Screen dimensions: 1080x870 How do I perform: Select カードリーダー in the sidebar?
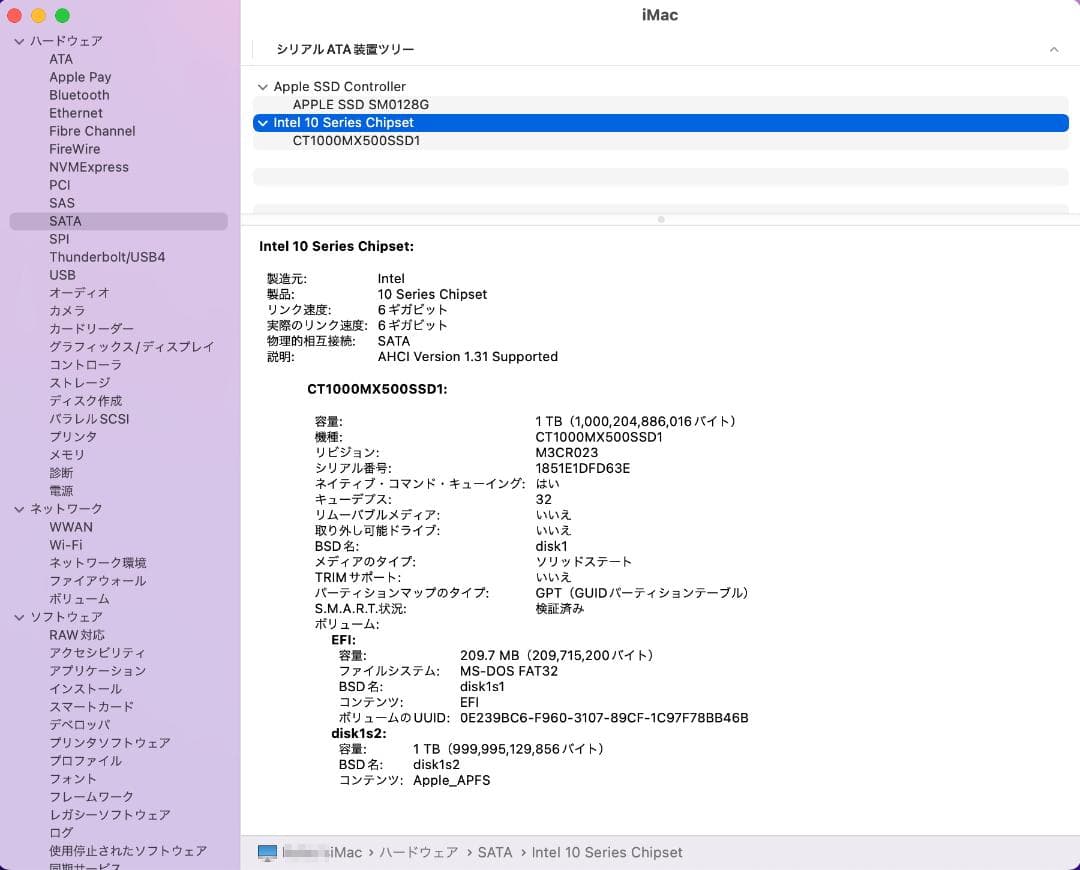point(92,329)
